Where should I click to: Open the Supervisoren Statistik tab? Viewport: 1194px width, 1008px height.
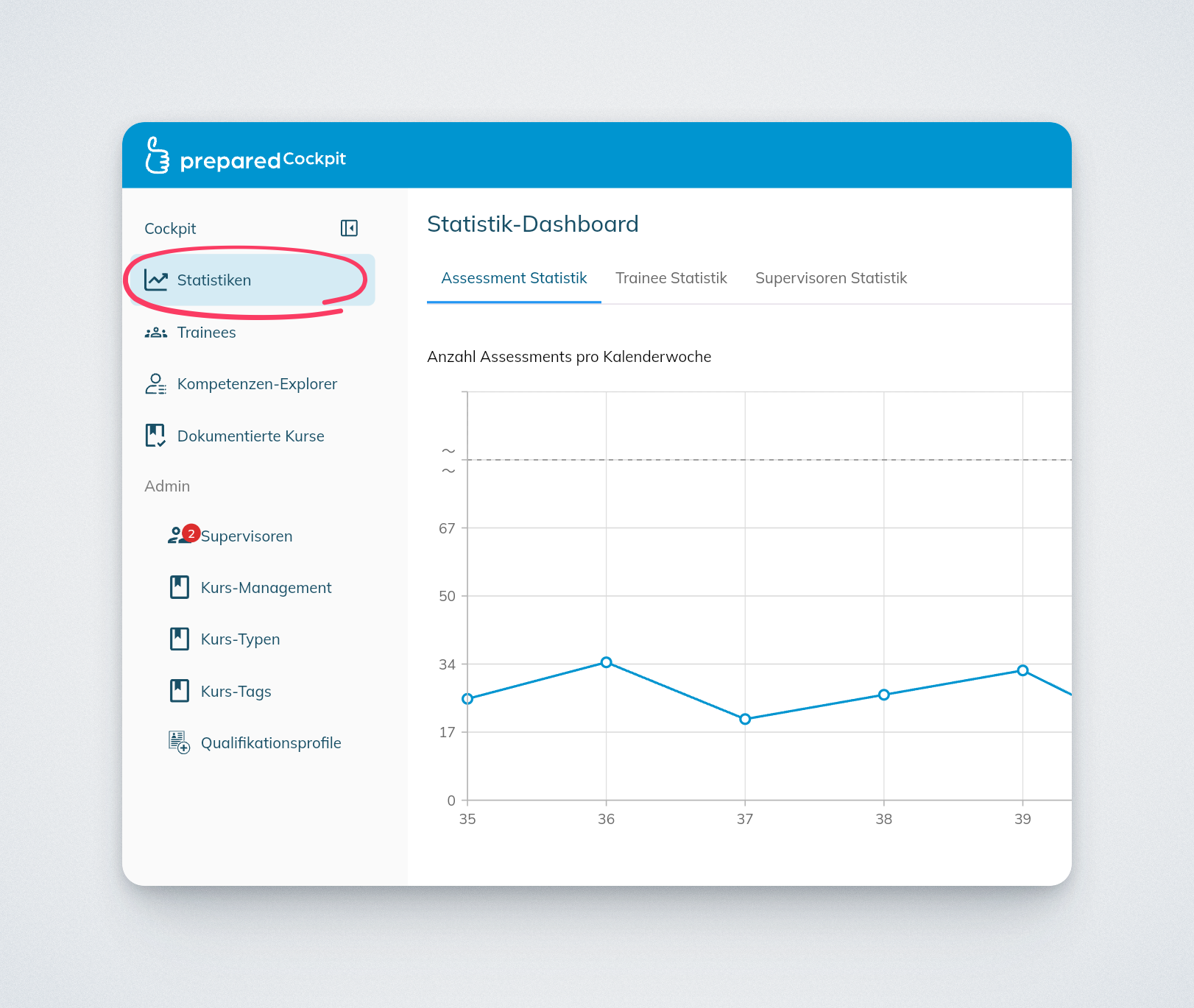(830, 278)
